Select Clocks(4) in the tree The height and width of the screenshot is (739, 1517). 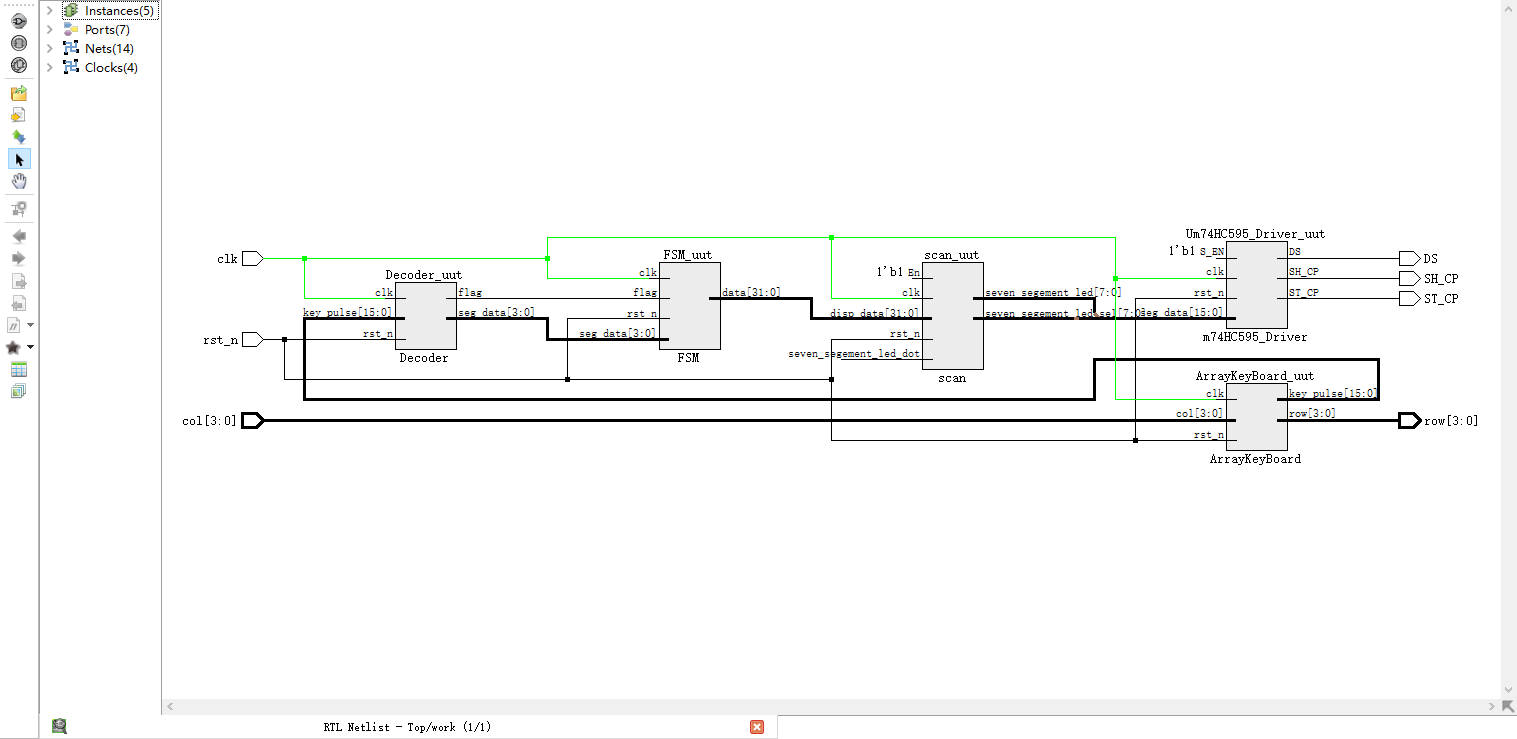tap(111, 67)
